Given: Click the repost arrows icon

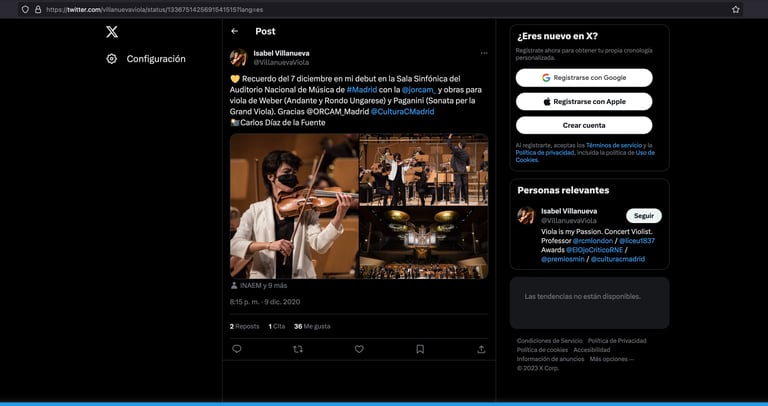Looking at the screenshot, I should tap(298, 349).
